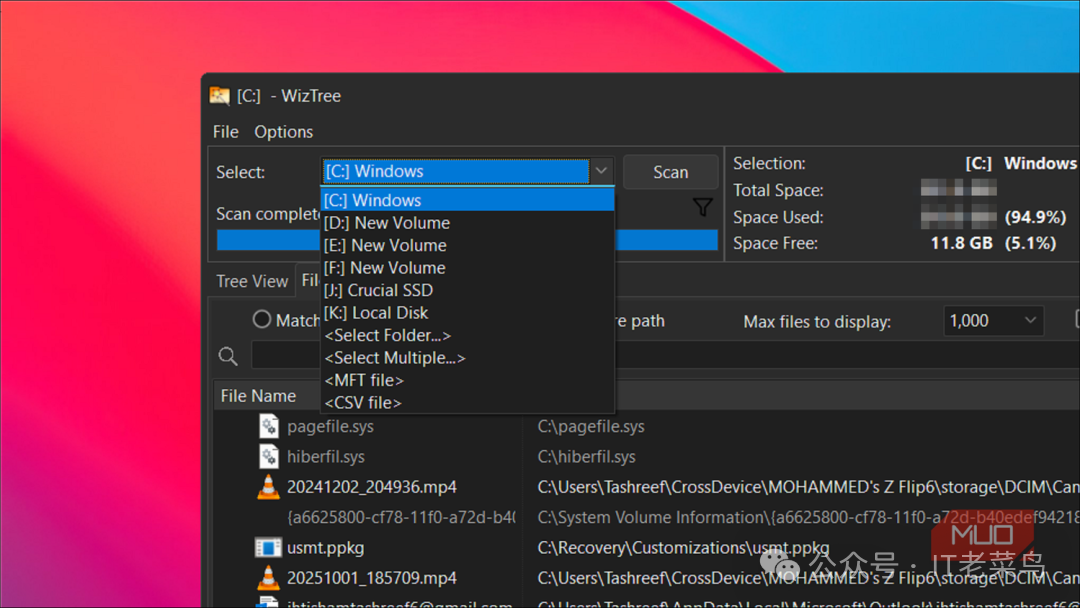Open the Options menu
1080x608 pixels.
coord(283,131)
